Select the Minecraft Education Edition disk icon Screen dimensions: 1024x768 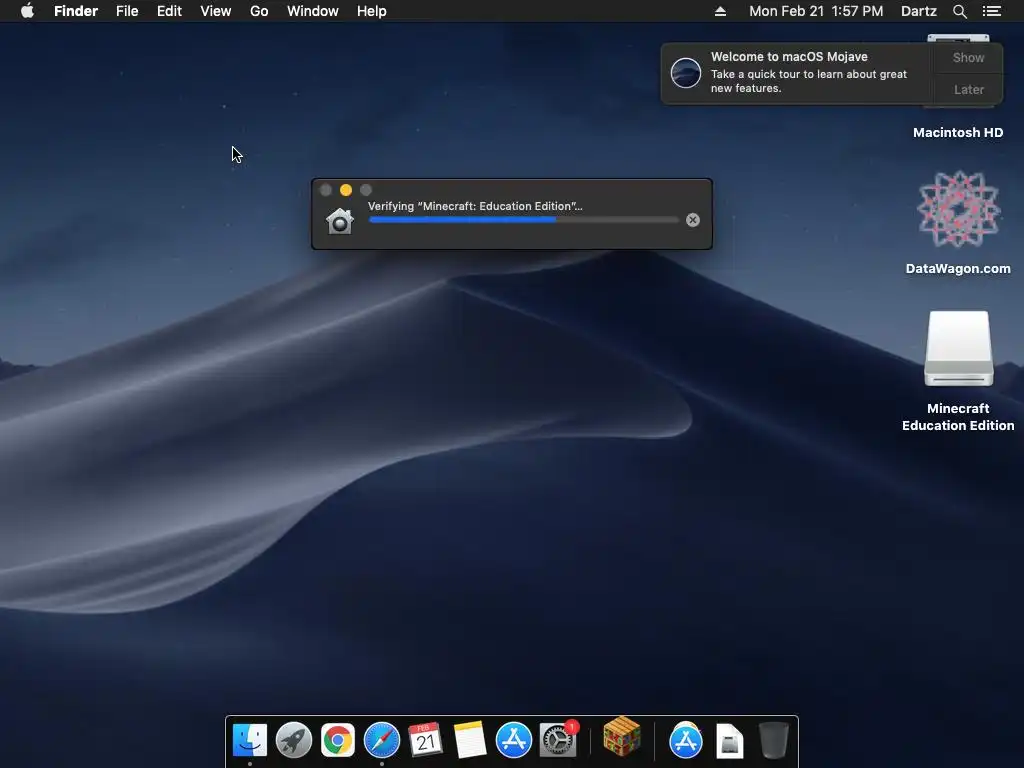tap(958, 349)
